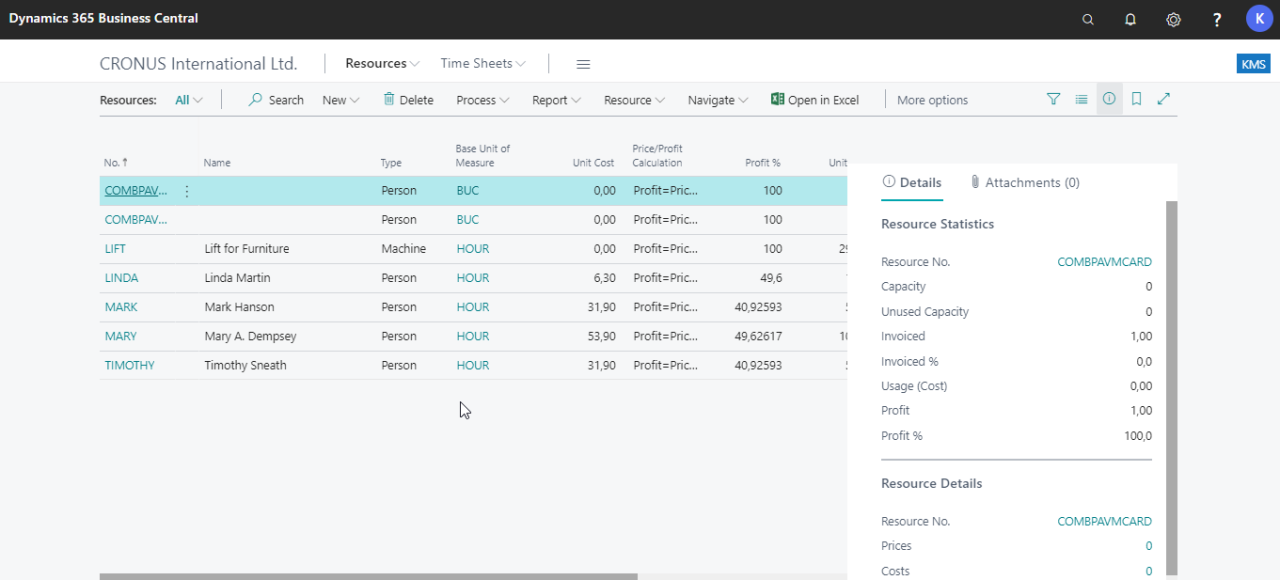Open the notifications bell

(x=1130, y=19)
